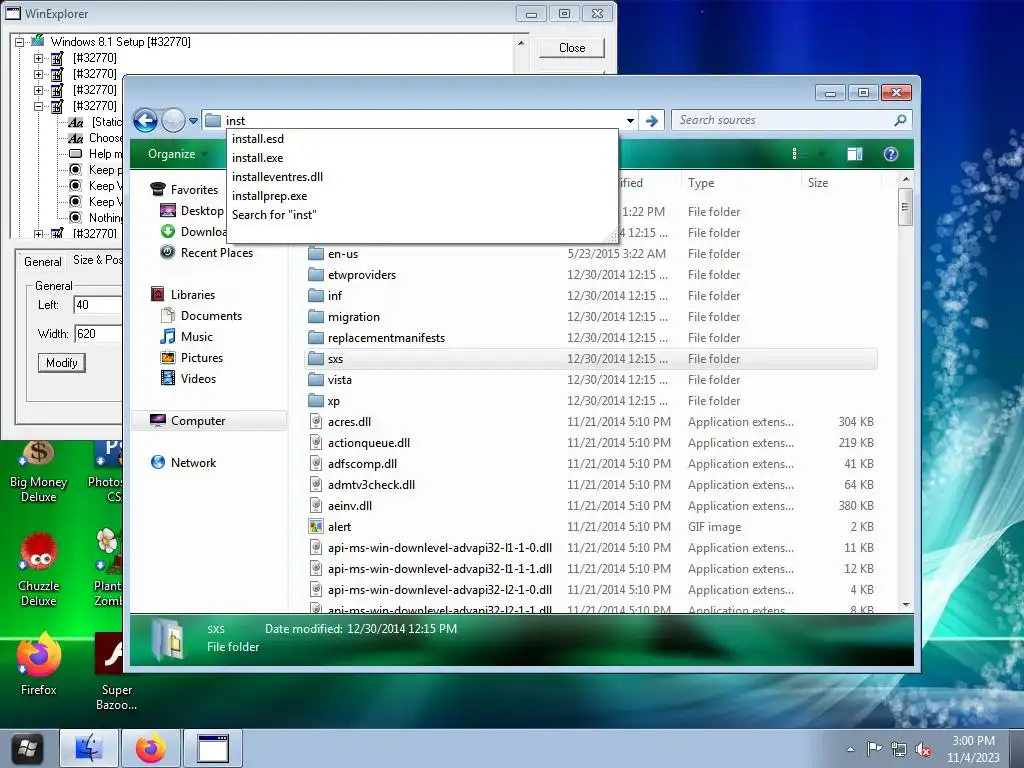The image size is (1024, 768).
Task: Collapse the expanded fourth [#32770] node in WinExplorer
Action: coord(39,106)
